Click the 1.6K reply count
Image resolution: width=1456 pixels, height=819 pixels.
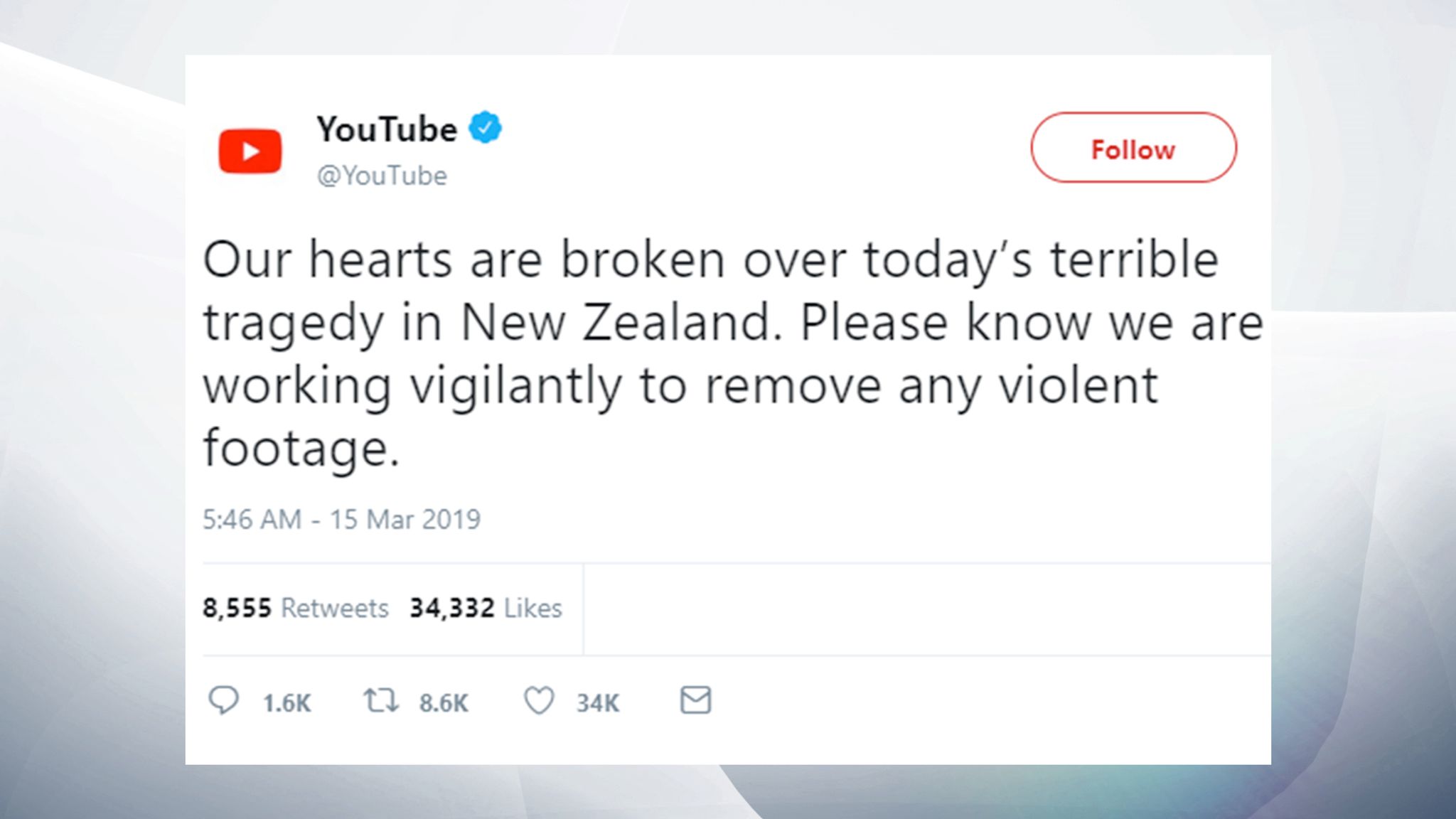(x=287, y=703)
